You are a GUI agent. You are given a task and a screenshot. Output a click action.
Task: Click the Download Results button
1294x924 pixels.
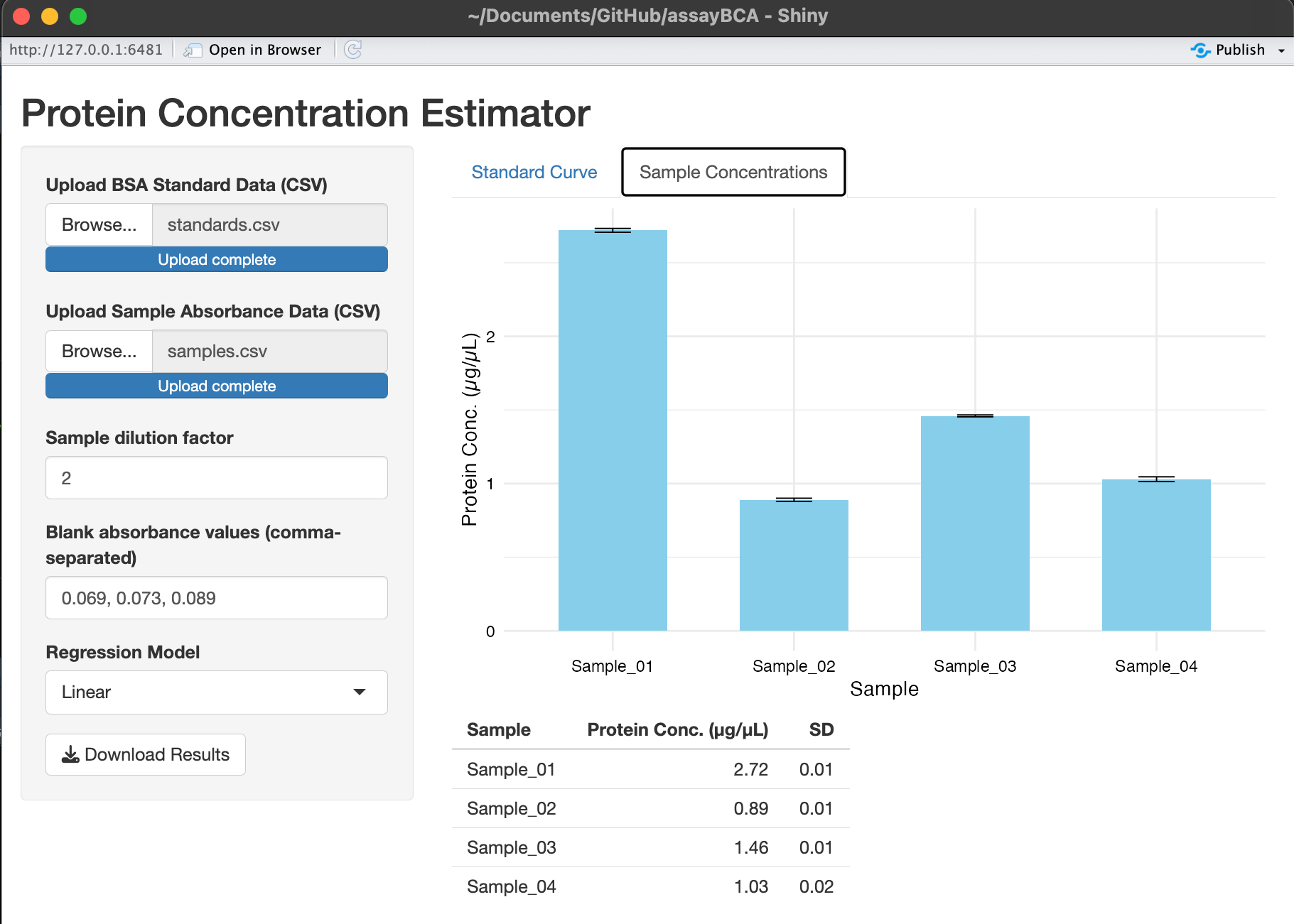pos(146,754)
